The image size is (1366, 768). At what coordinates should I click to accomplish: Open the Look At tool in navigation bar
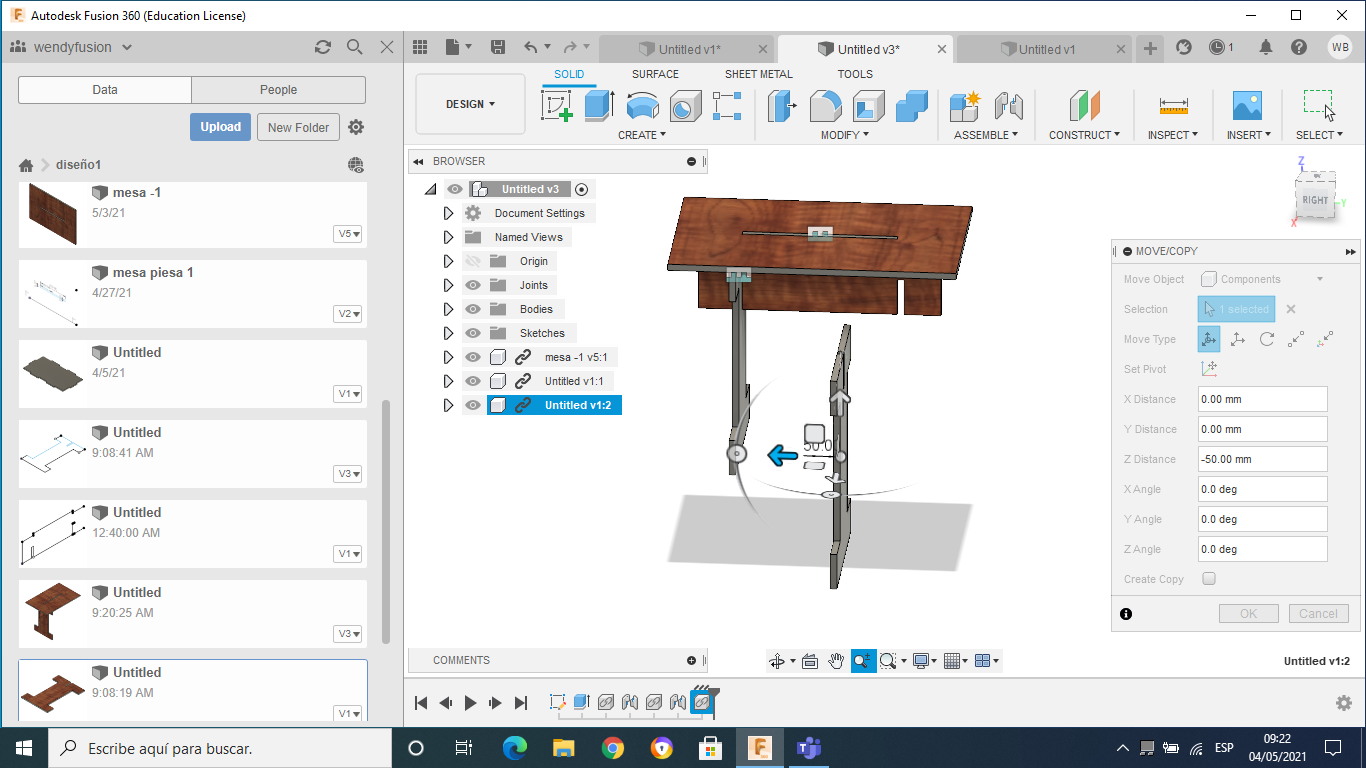[810, 661]
